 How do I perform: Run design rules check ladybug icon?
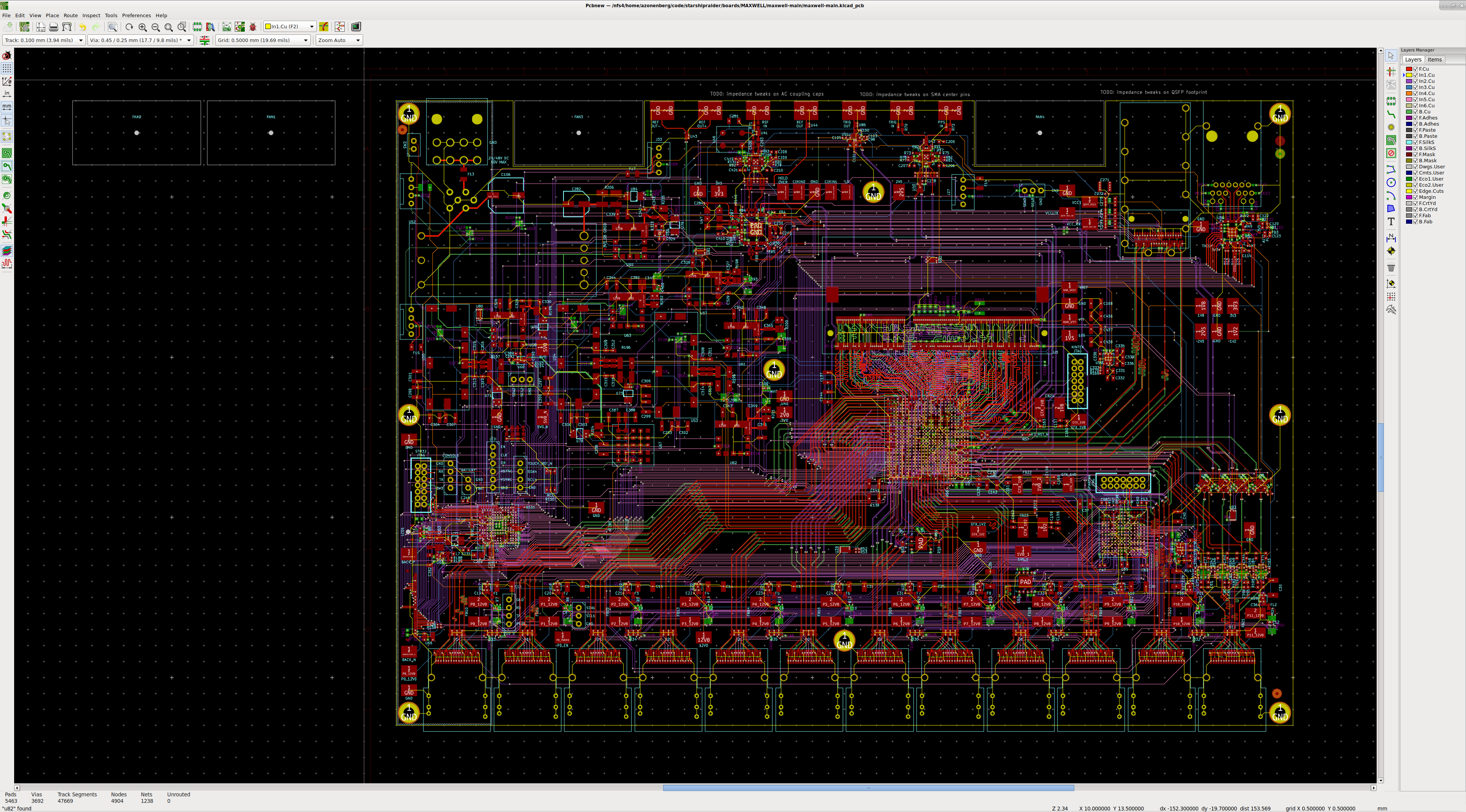pos(253,27)
